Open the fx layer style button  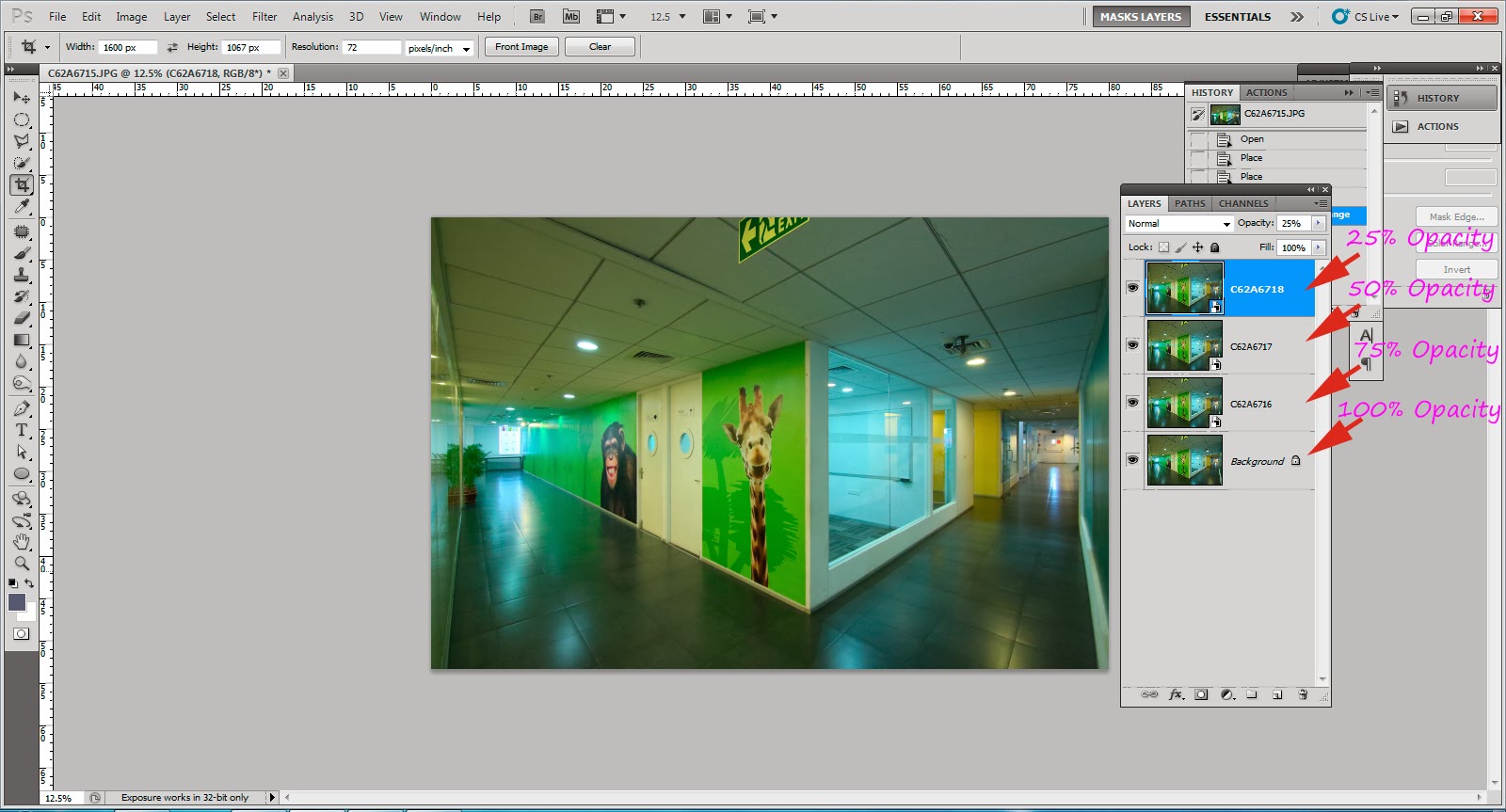(x=1176, y=694)
